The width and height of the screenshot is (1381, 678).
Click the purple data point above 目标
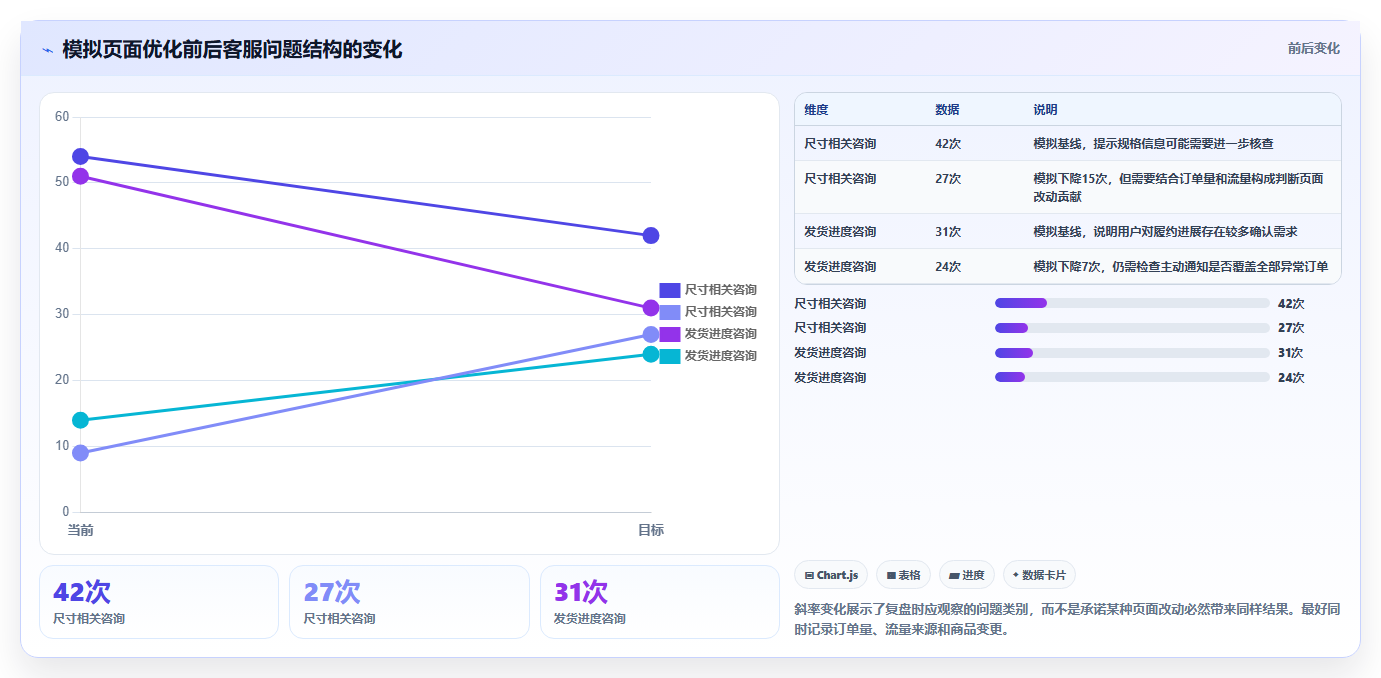tap(651, 308)
